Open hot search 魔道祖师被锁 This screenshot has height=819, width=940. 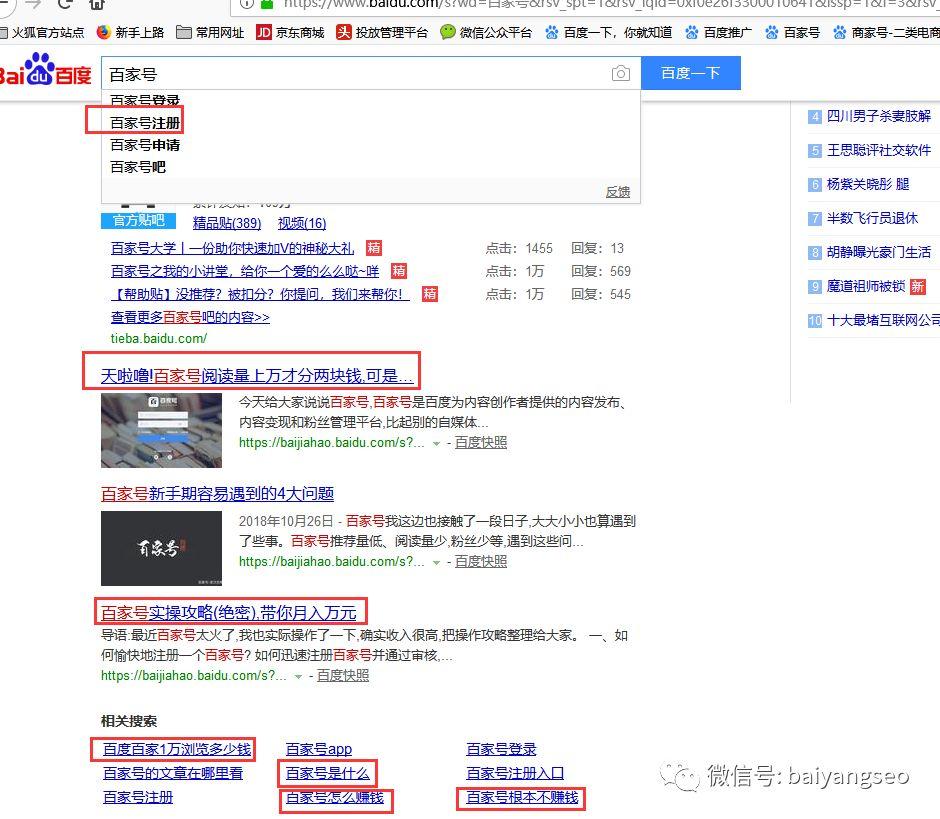tap(865, 287)
